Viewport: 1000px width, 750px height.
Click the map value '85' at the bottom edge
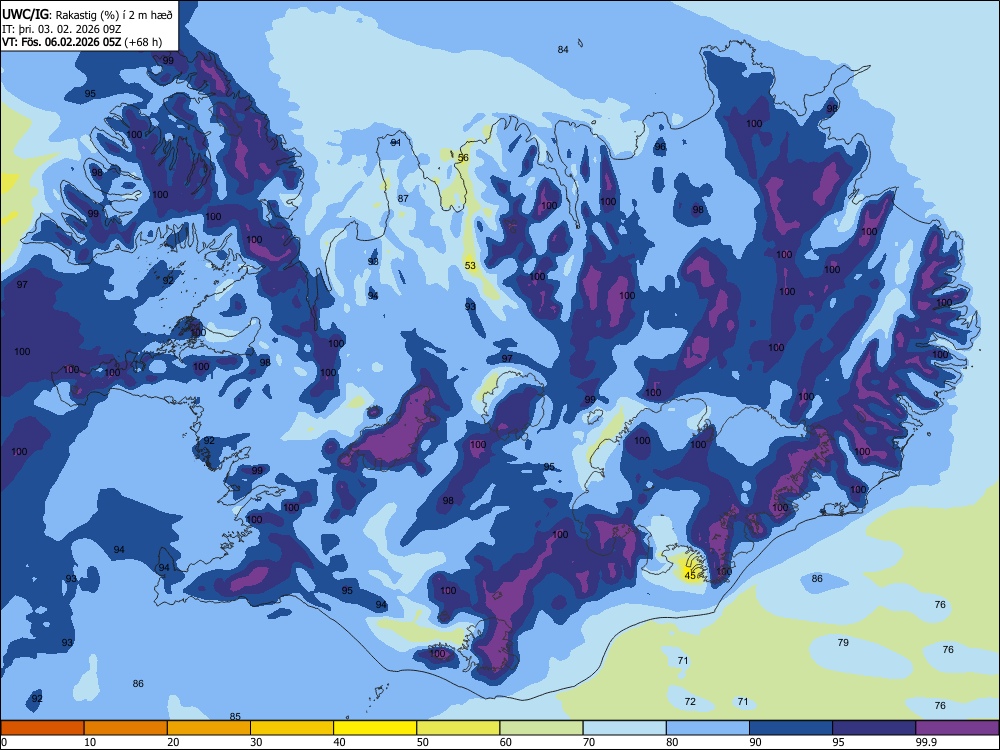(235, 716)
